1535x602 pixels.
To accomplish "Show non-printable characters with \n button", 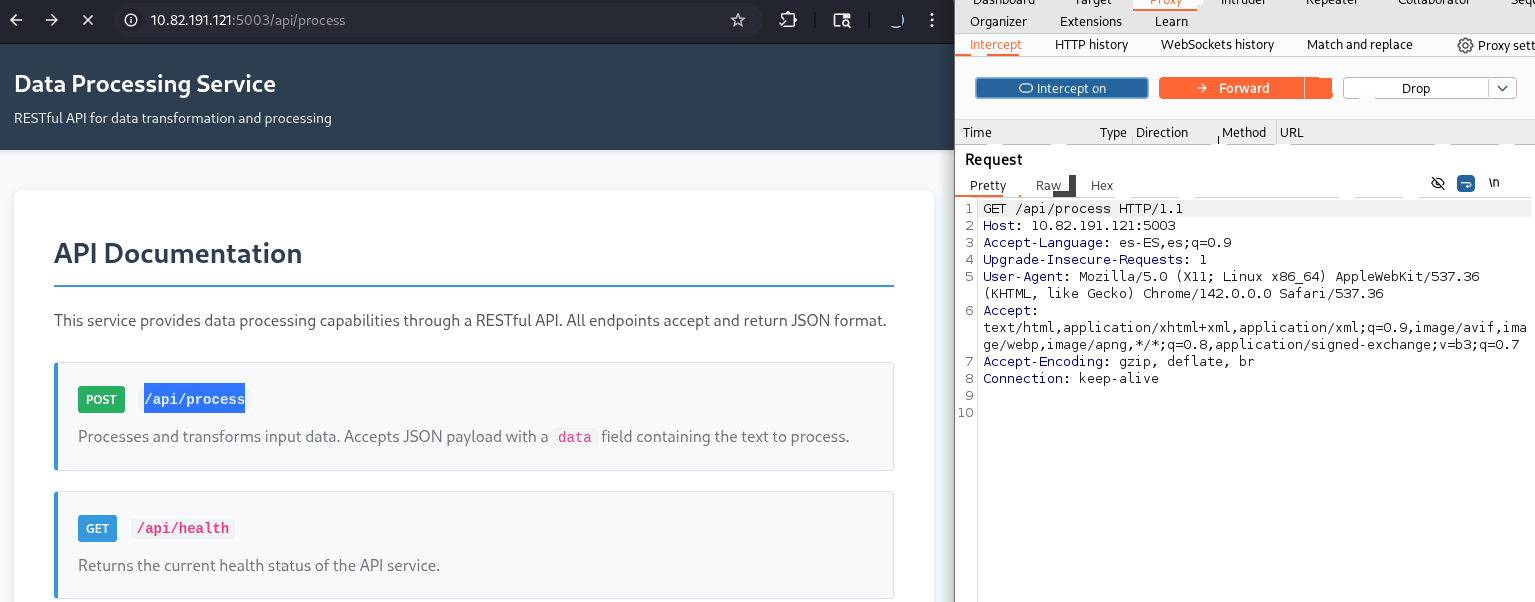I will click(x=1495, y=183).
